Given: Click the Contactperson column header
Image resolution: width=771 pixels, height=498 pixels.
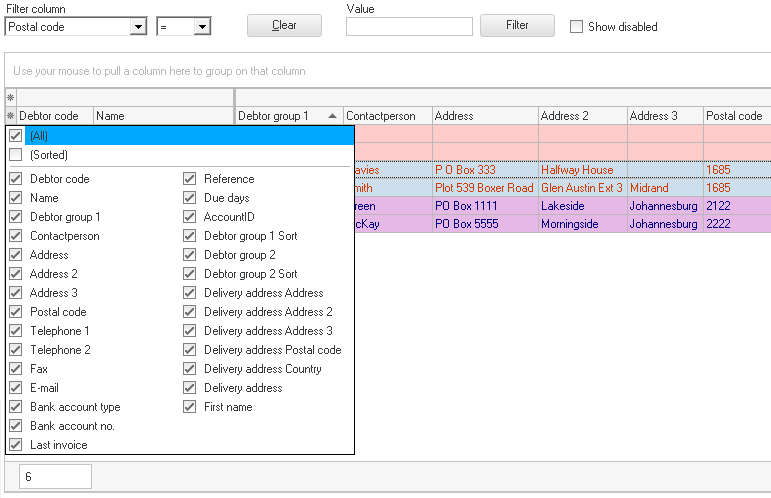Looking at the screenshot, I should click(386, 116).
